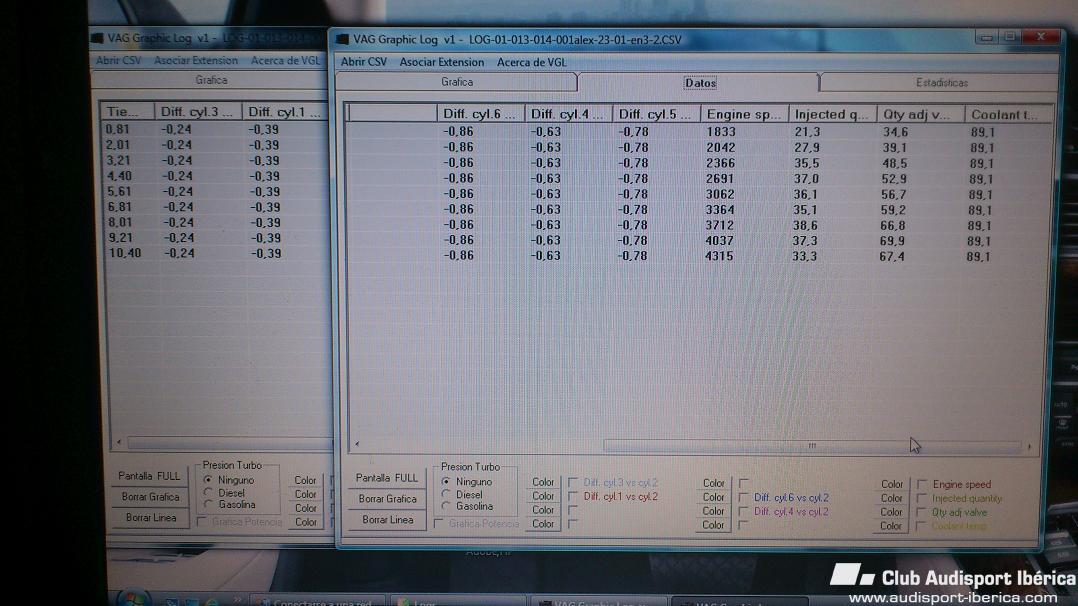The image size is (1078, 606).
Task: Select the Grafica tab in the back window
Action: tap(211, 80)
